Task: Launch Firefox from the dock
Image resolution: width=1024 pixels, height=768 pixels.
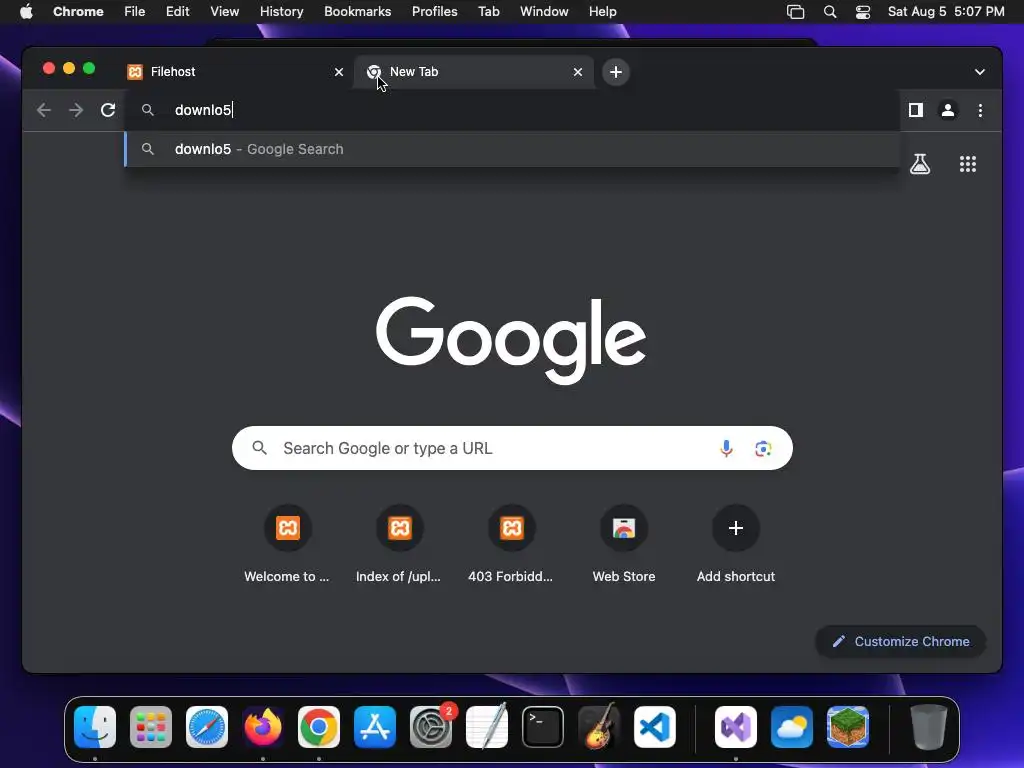Action: [x=263, y=727]
